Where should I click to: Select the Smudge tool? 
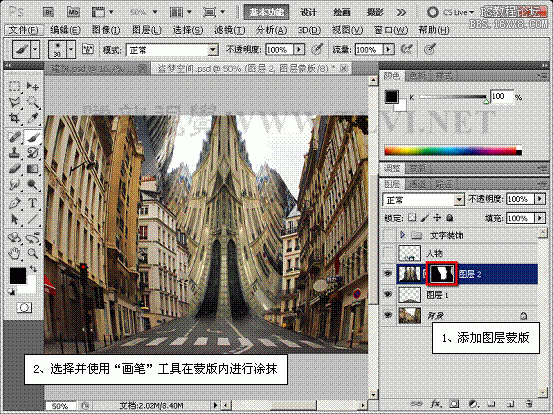pyautogui.click(x=14, y=184)
